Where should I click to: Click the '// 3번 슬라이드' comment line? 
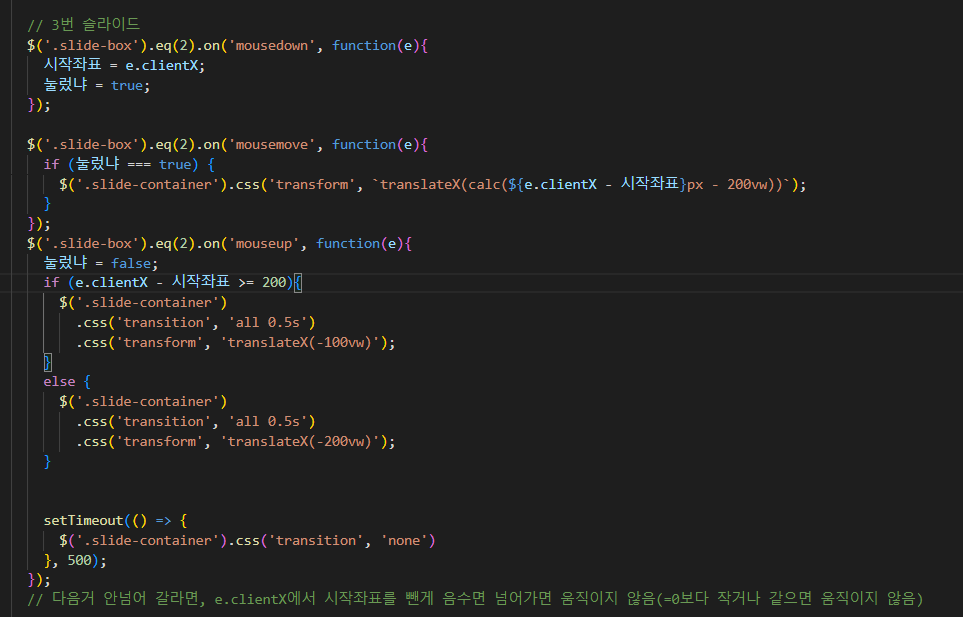84,25
